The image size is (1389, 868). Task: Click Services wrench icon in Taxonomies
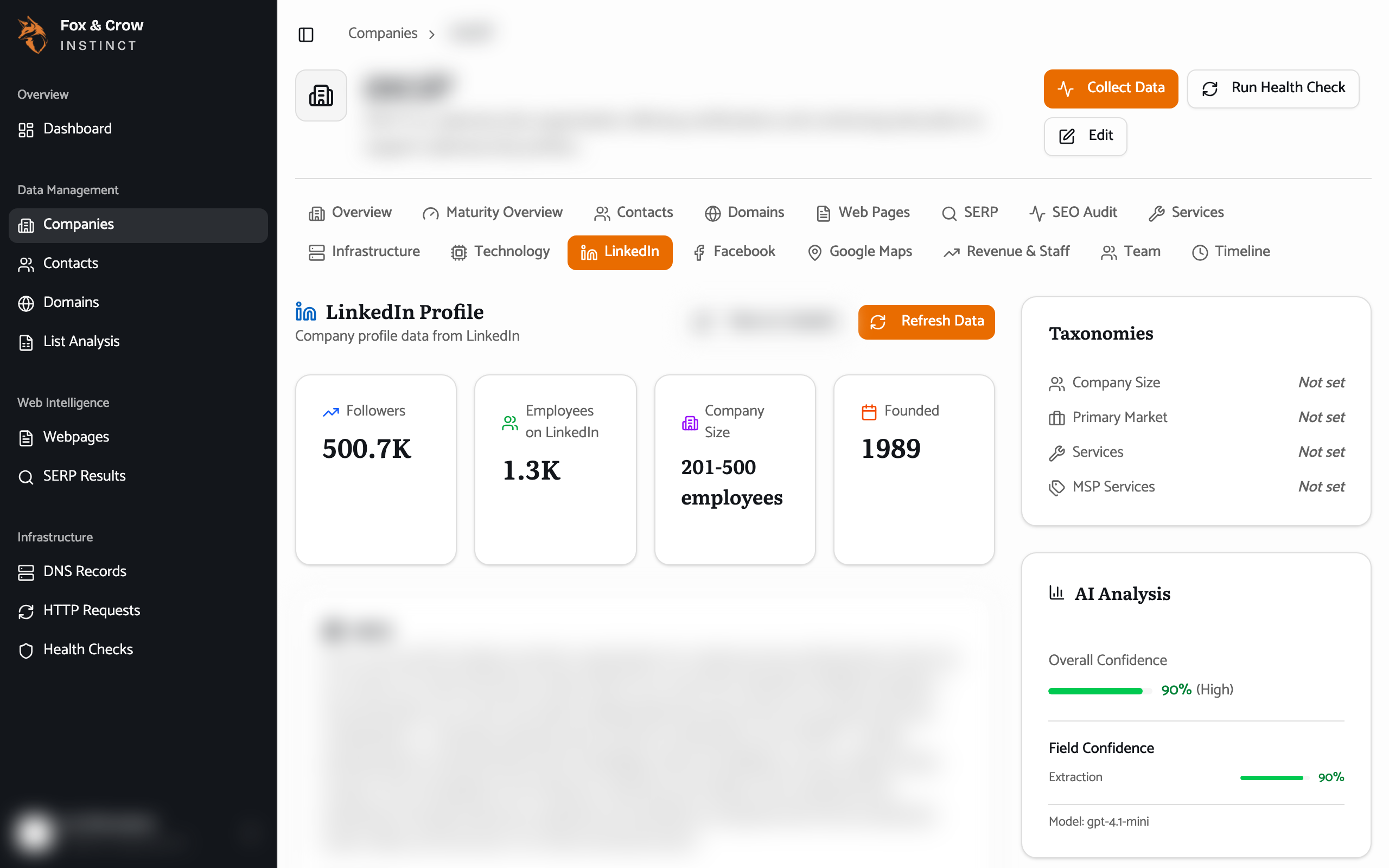pos(1056,453)
